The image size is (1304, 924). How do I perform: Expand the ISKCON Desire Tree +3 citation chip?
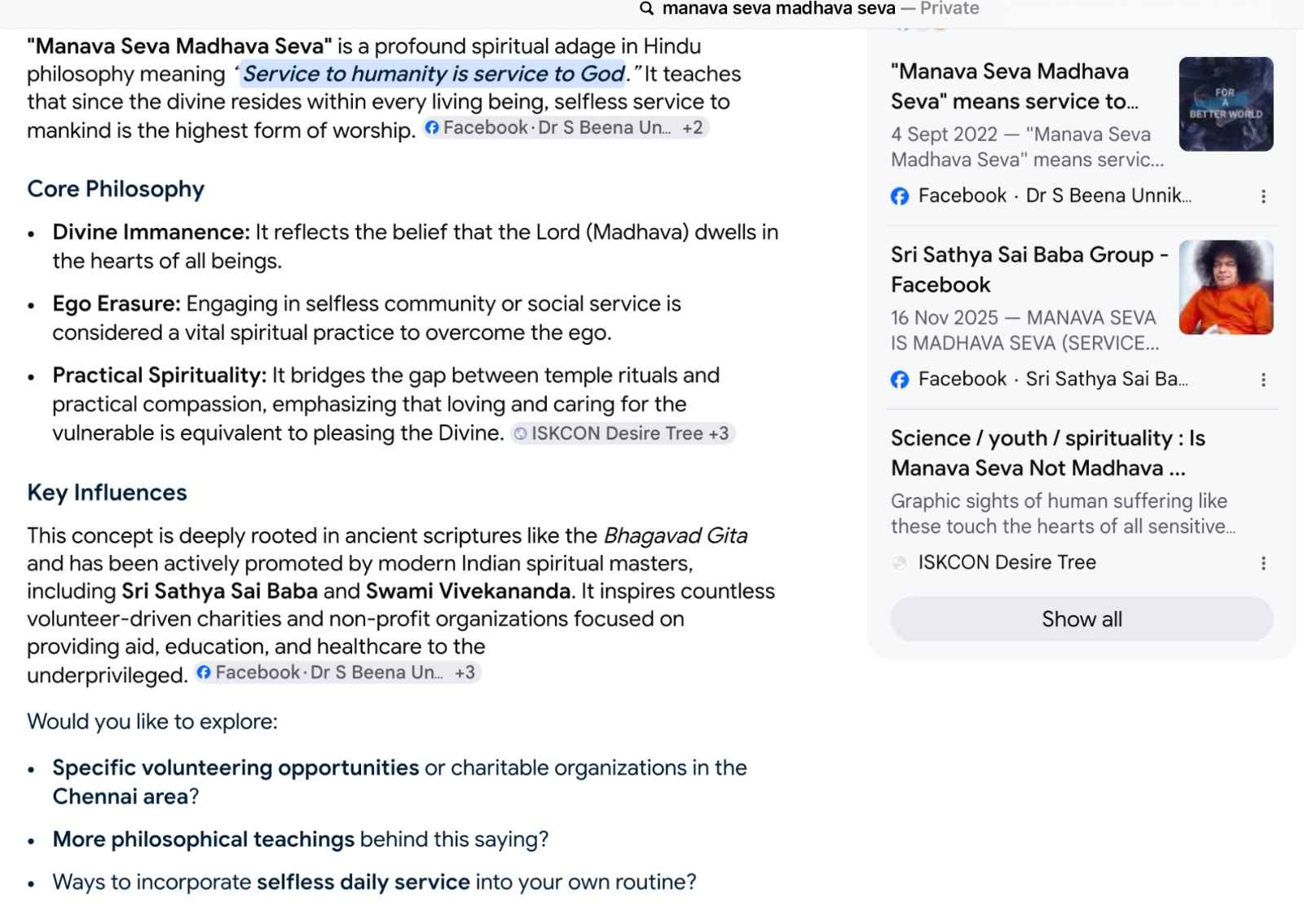(x=623, y=433)
